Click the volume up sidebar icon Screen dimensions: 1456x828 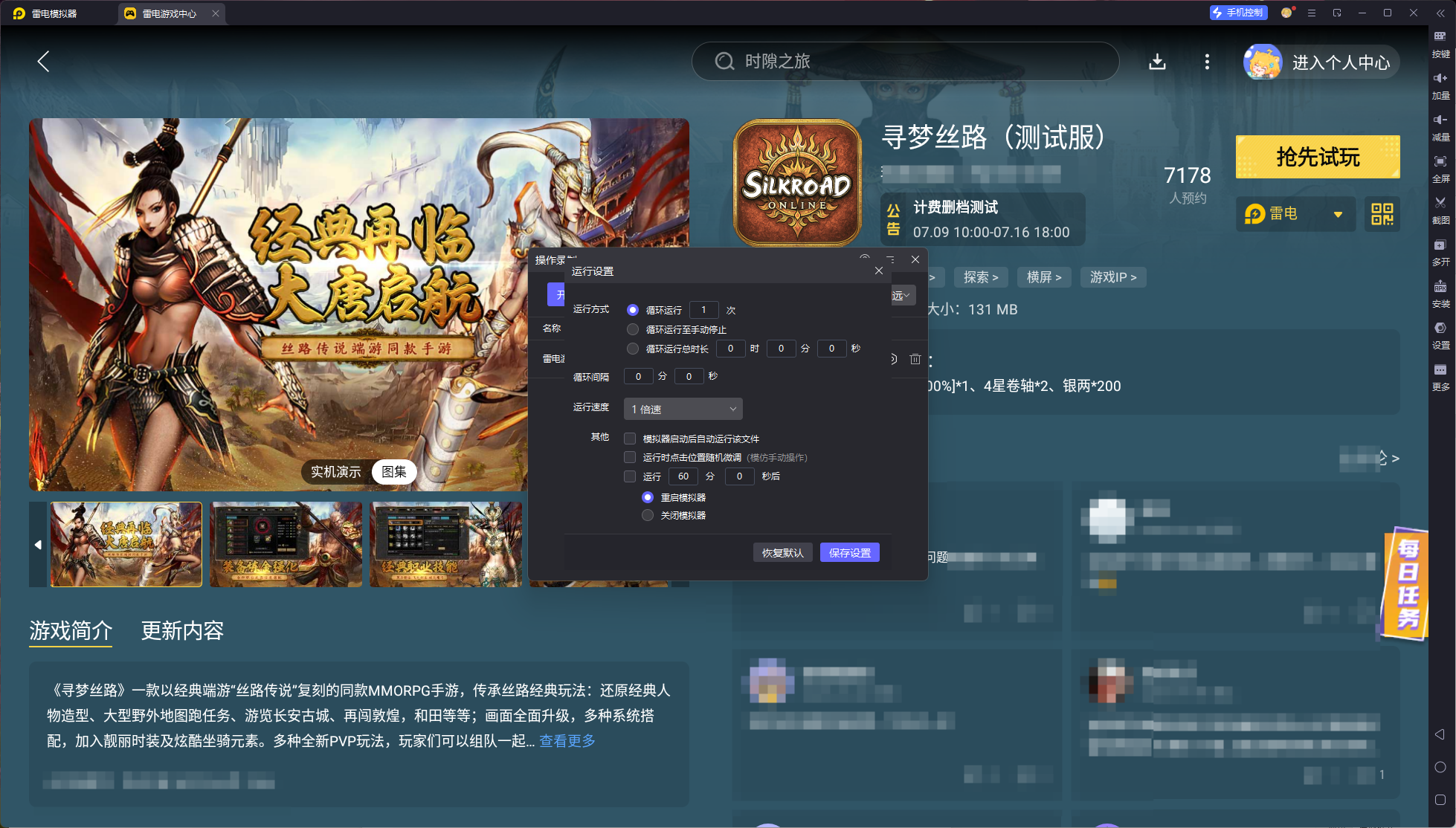tap(1440, 79)
